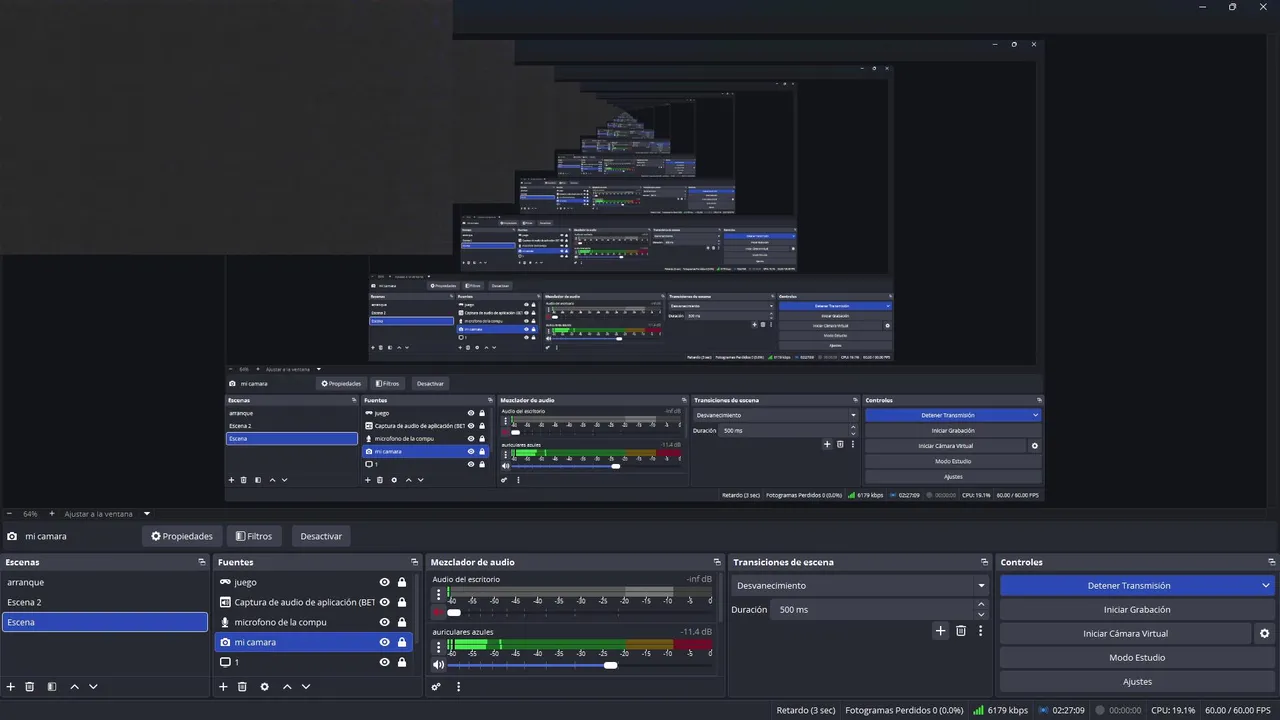1280x720 pixels.
Task: Click 'Iniciar Grabación'
Action: [x=1137, y=610]
